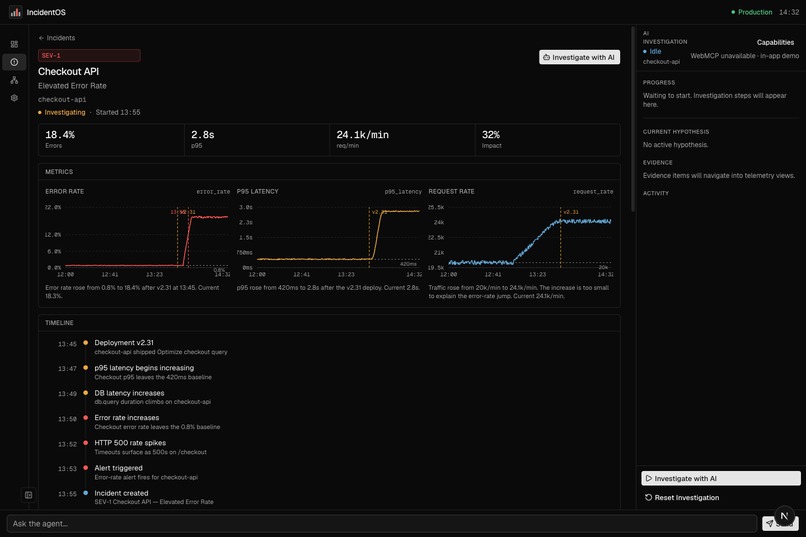Screen dimensions: 806x537
Task: Open the settings gear icon in sidebar
Action: click(x=14, y=98)
